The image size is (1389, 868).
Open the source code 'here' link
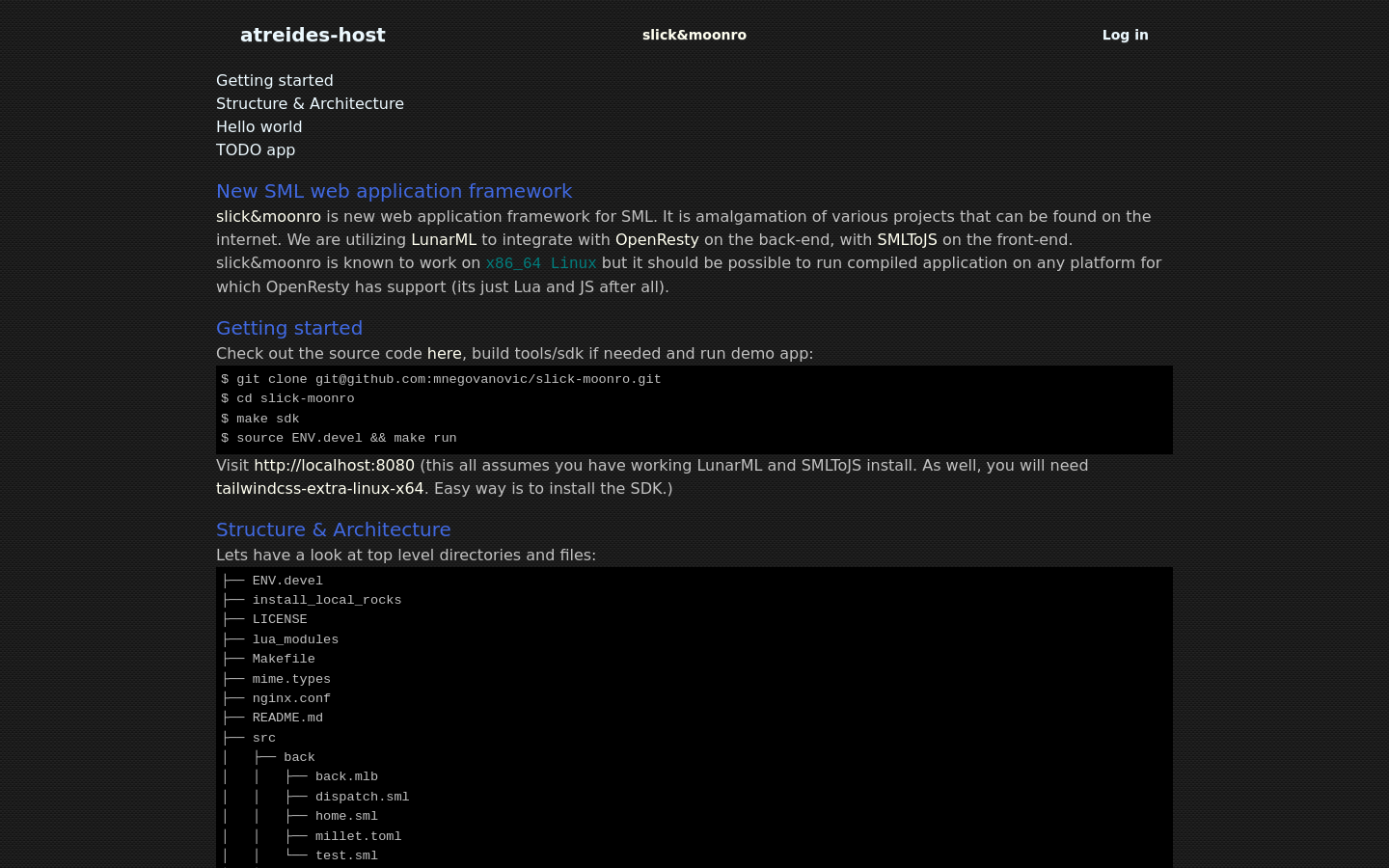[444, 353]
